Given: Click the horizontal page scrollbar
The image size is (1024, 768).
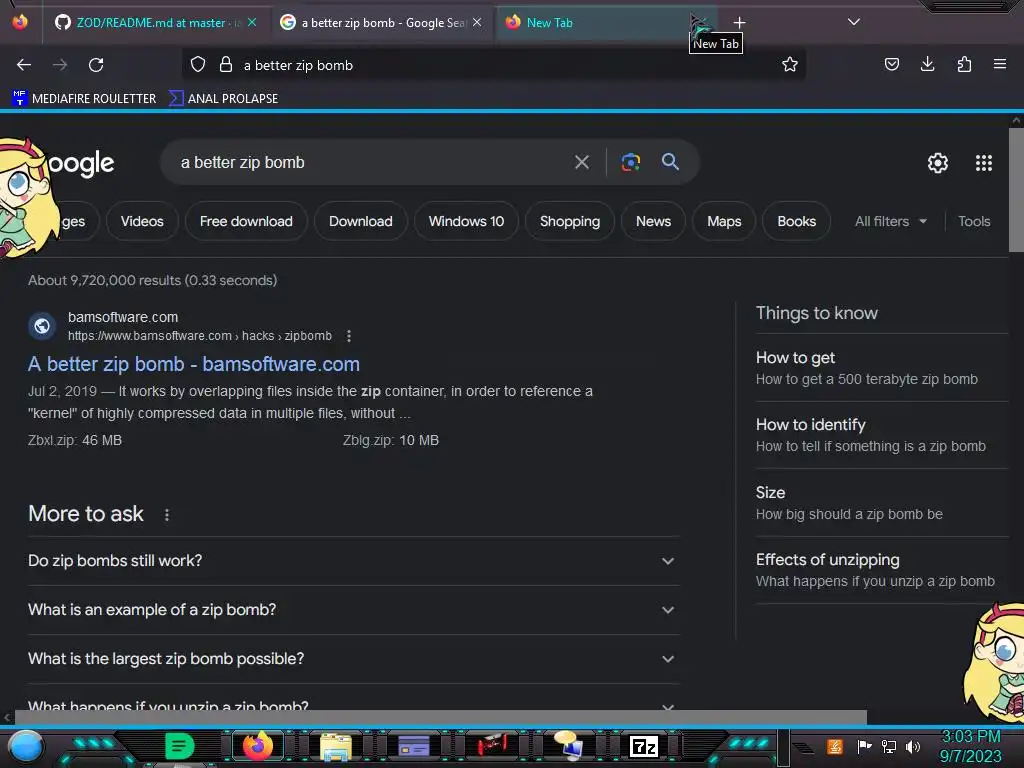Looking at the screenshot, I should (441, 717).
